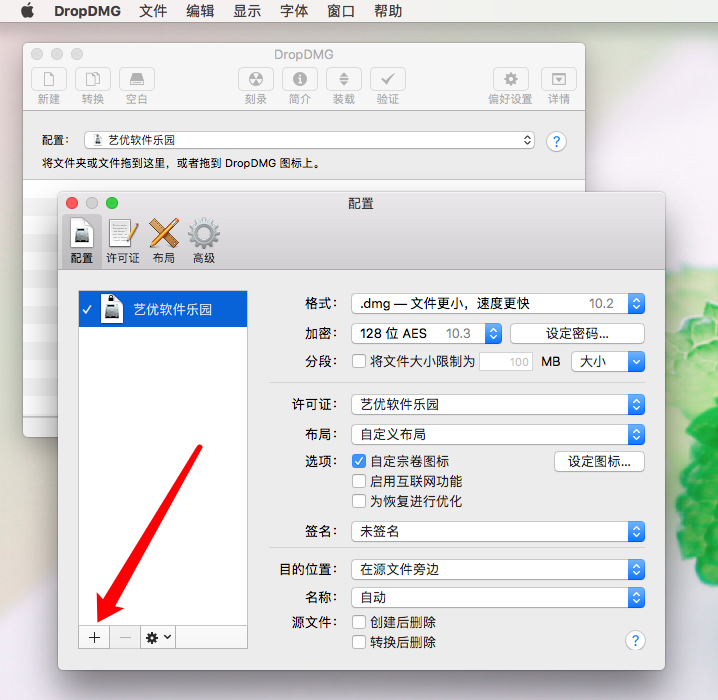Screen dimensions: 718x700
Task: Close the 配置 window with red button
Action: (72, 203)
